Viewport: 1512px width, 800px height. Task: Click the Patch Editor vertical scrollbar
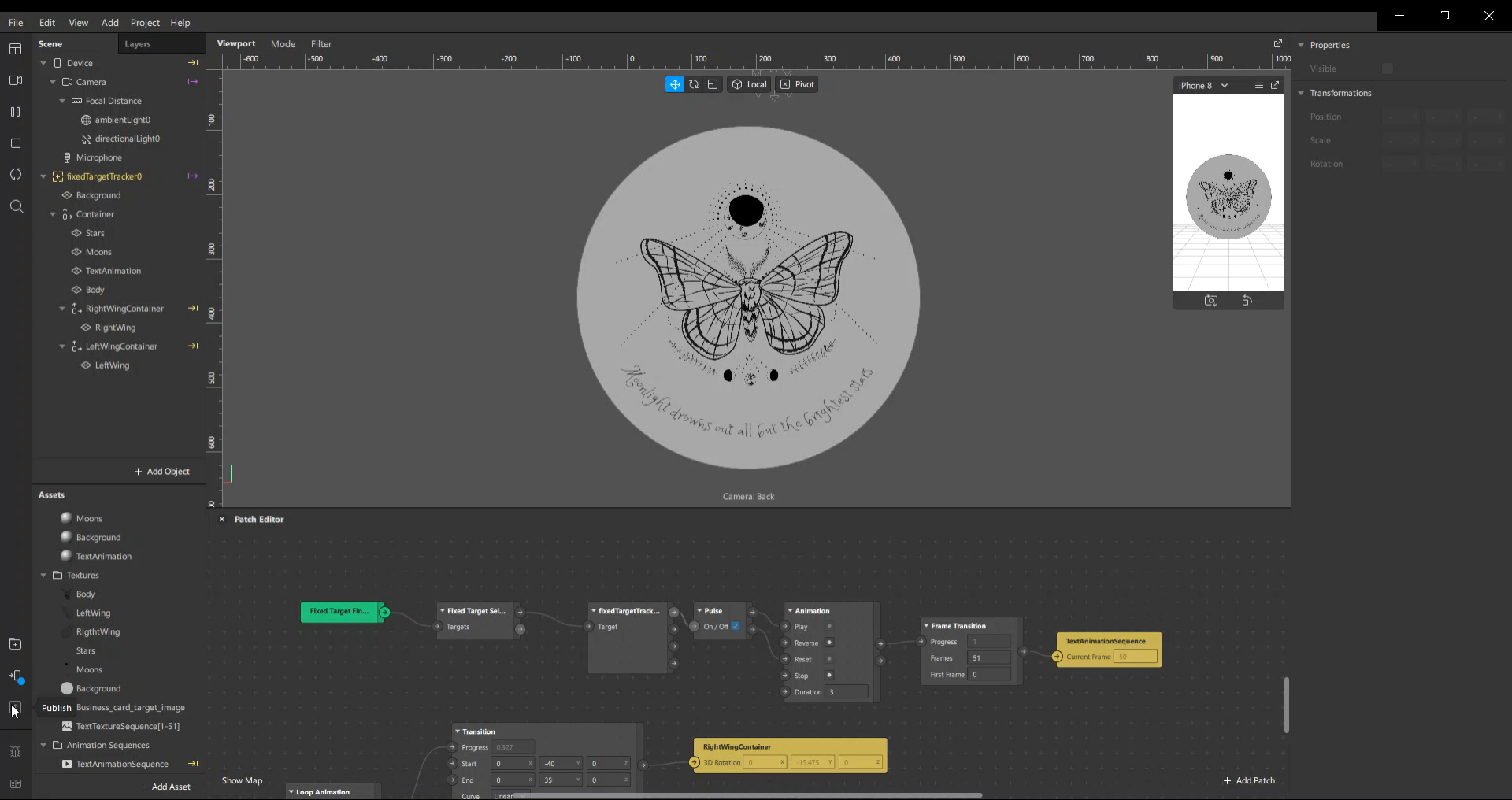1286,705
